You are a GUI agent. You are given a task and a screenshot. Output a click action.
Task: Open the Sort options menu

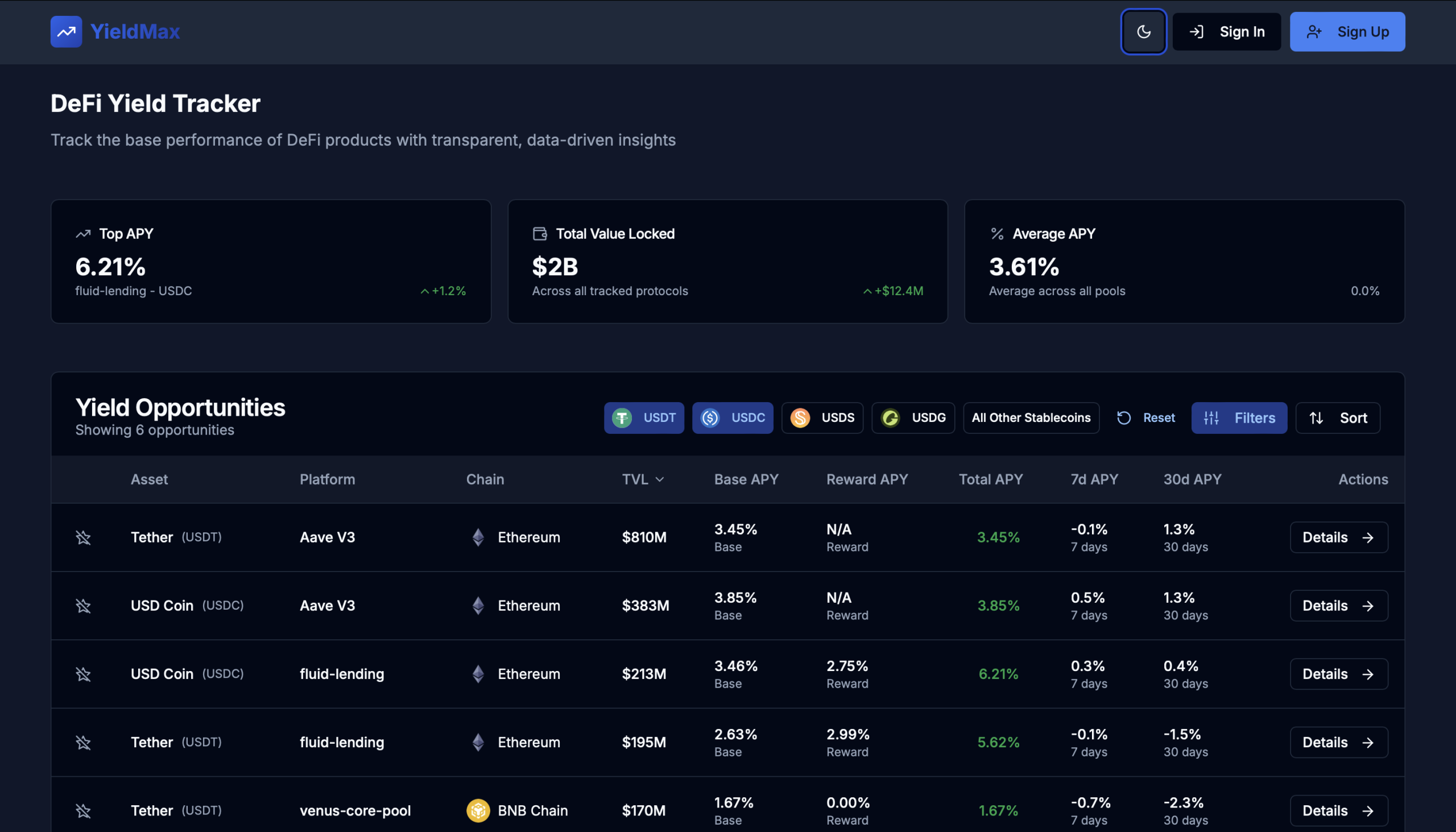coord(1337,418)
